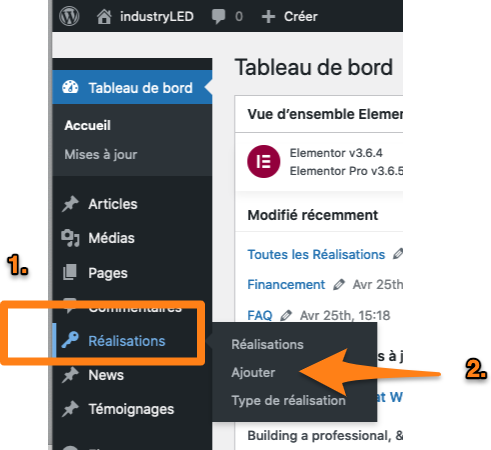Click the home icon beside industryLED
The image size is (491, 450).
104,16
